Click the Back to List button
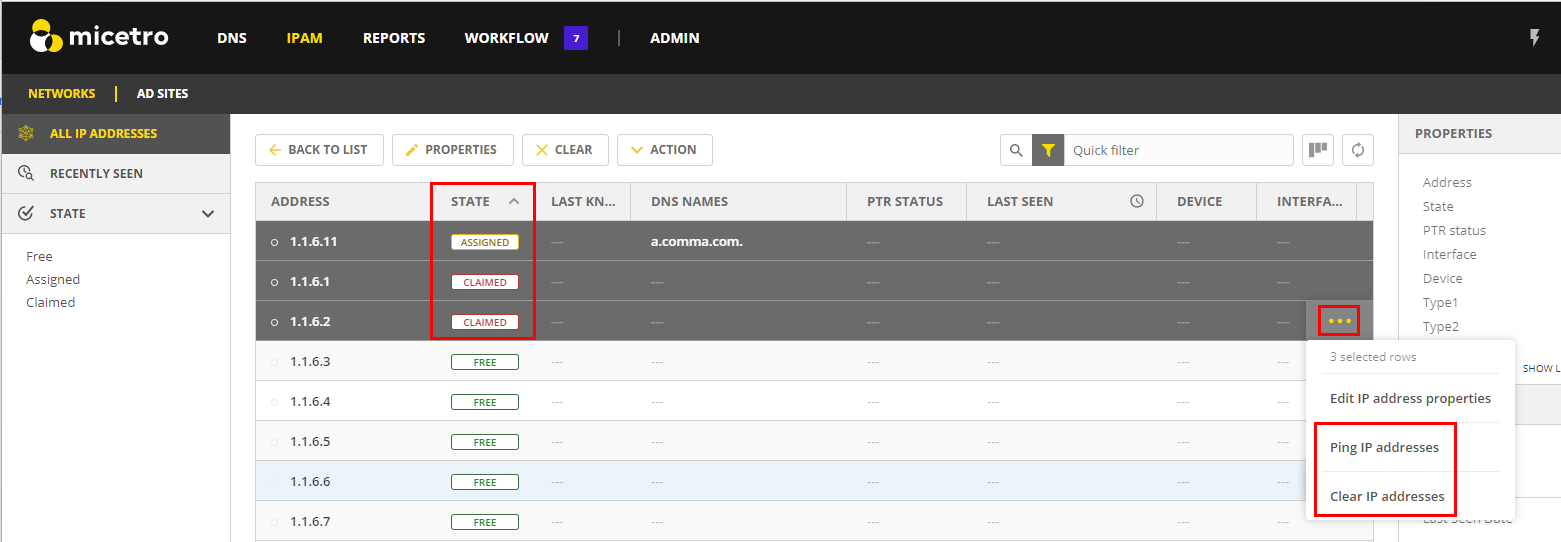 pos(318,150)
